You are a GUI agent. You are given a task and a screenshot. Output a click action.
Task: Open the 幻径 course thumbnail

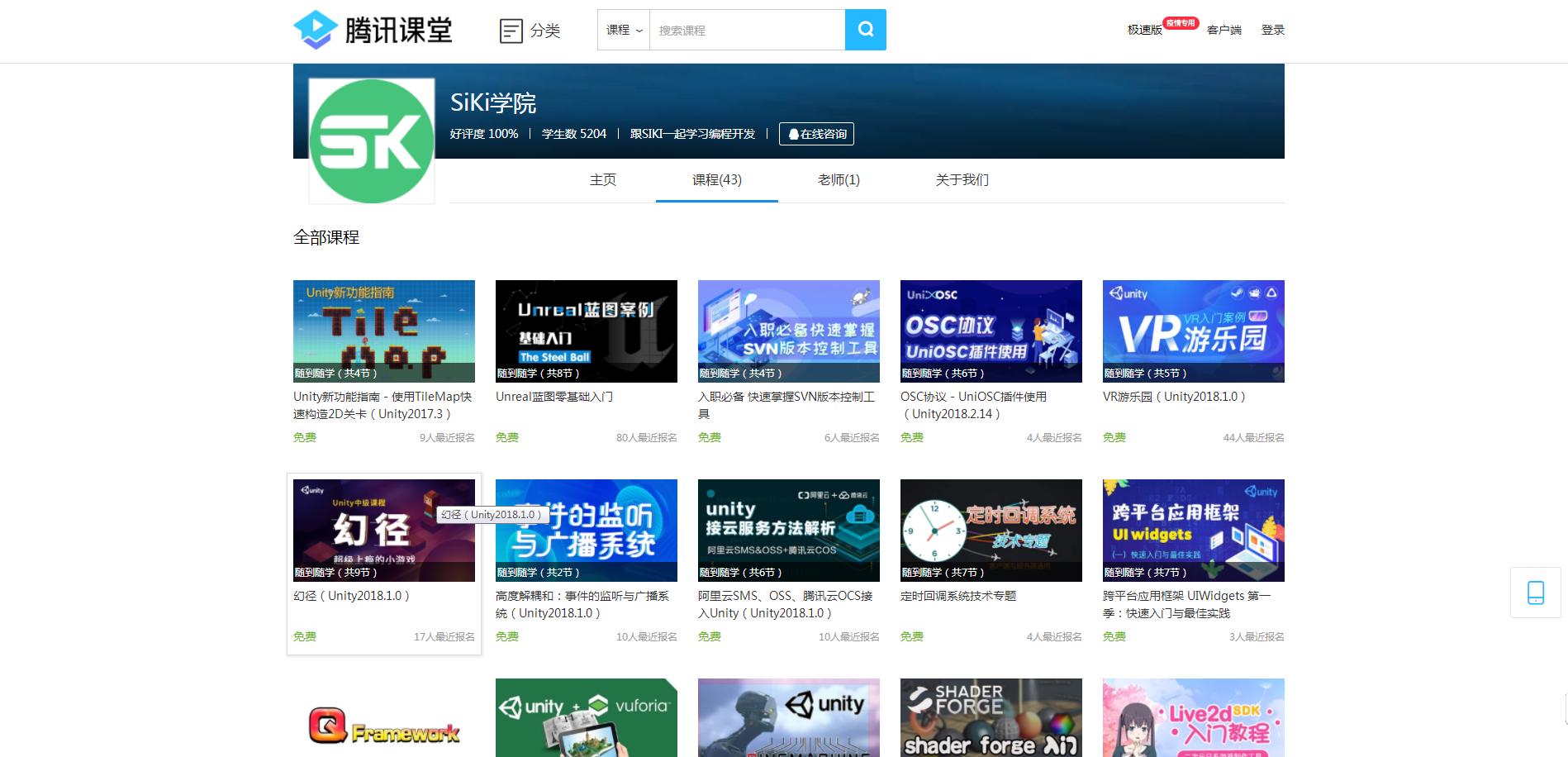(384, 531)
